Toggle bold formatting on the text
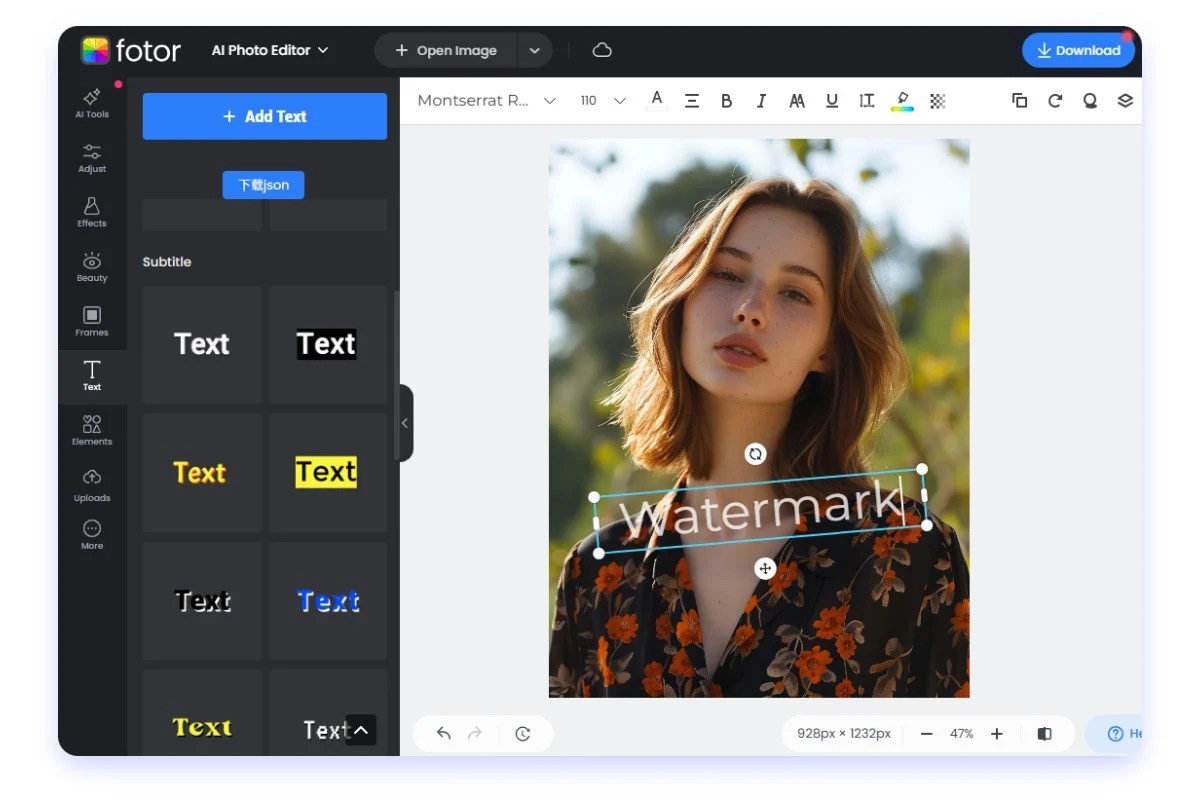The height and width of the screenshot is (800, 1200). [726, 100]
